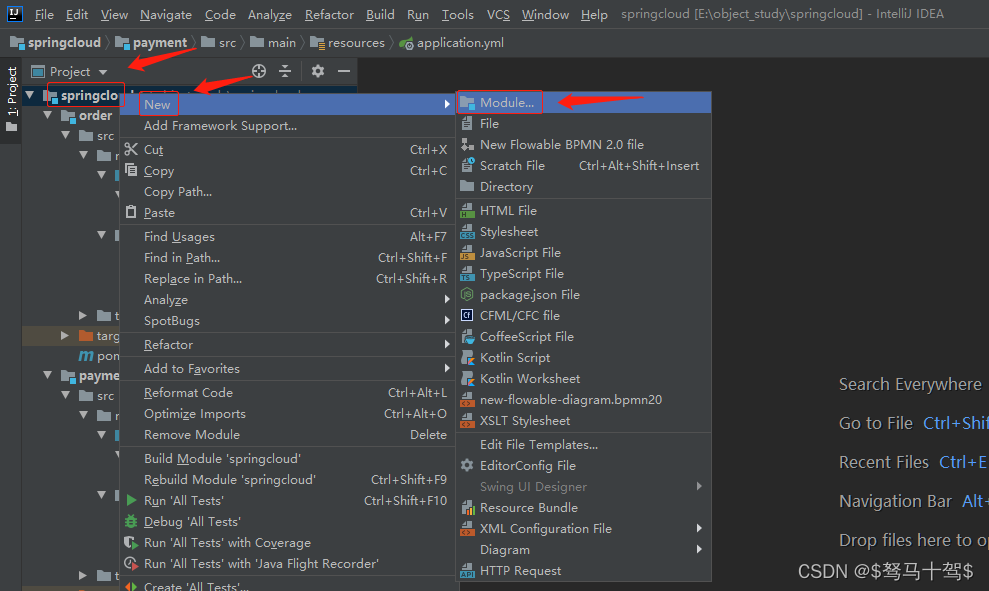
Task: Open the VCS menu
Action: coord(498,14)
